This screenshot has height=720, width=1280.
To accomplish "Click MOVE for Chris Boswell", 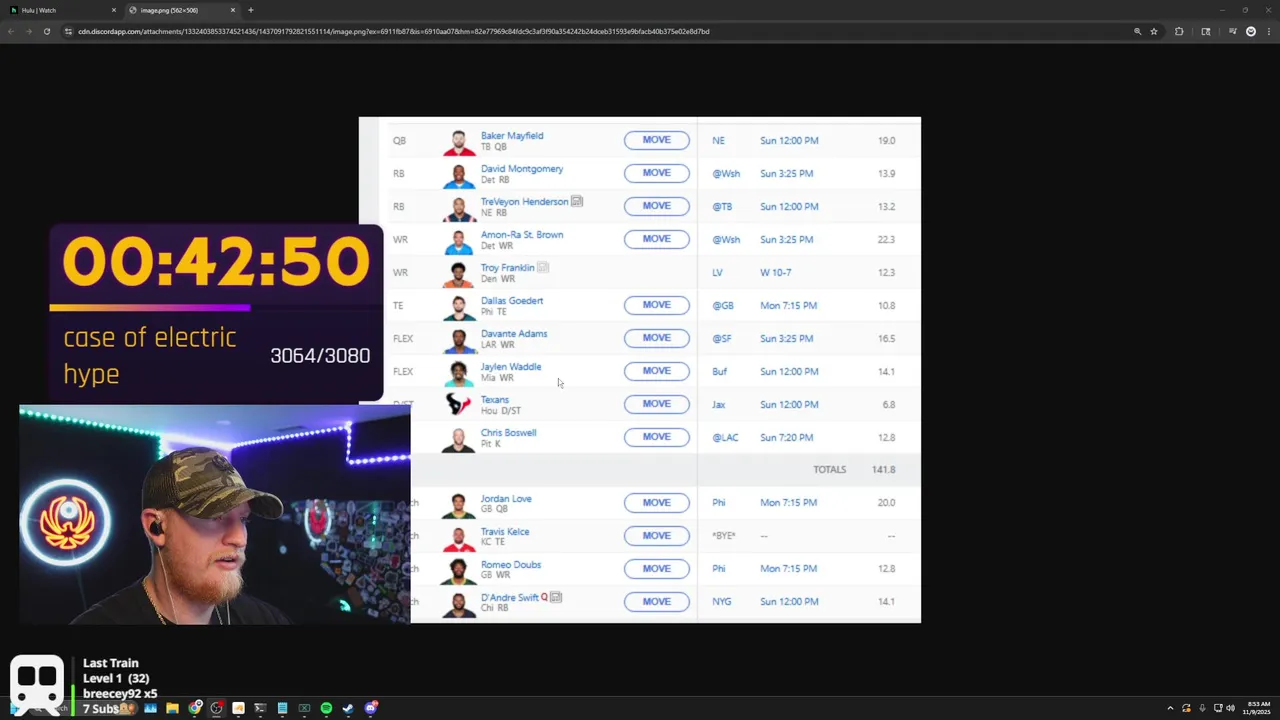I will pos(657,437).
